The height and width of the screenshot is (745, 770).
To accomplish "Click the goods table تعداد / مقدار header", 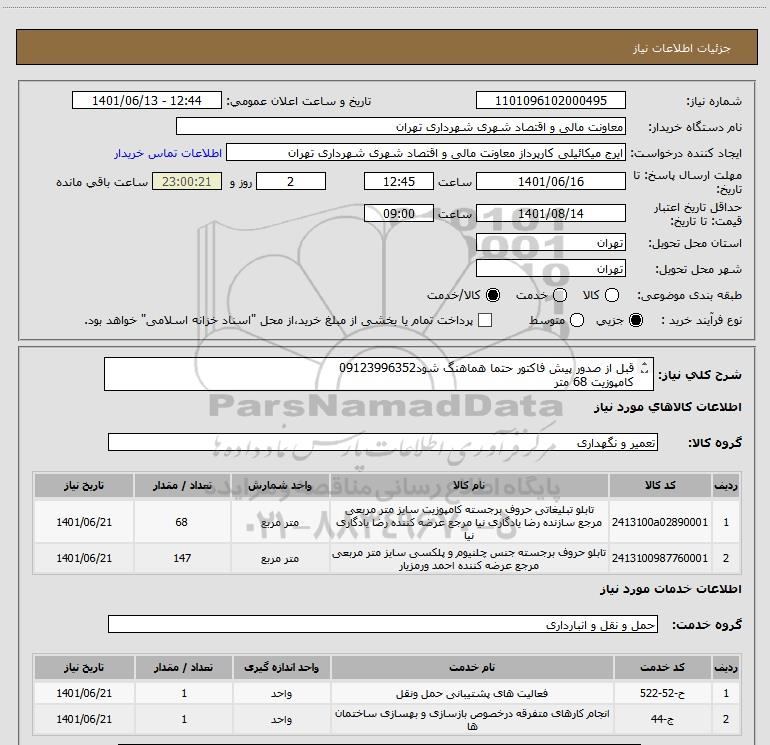I will [182, 485].
